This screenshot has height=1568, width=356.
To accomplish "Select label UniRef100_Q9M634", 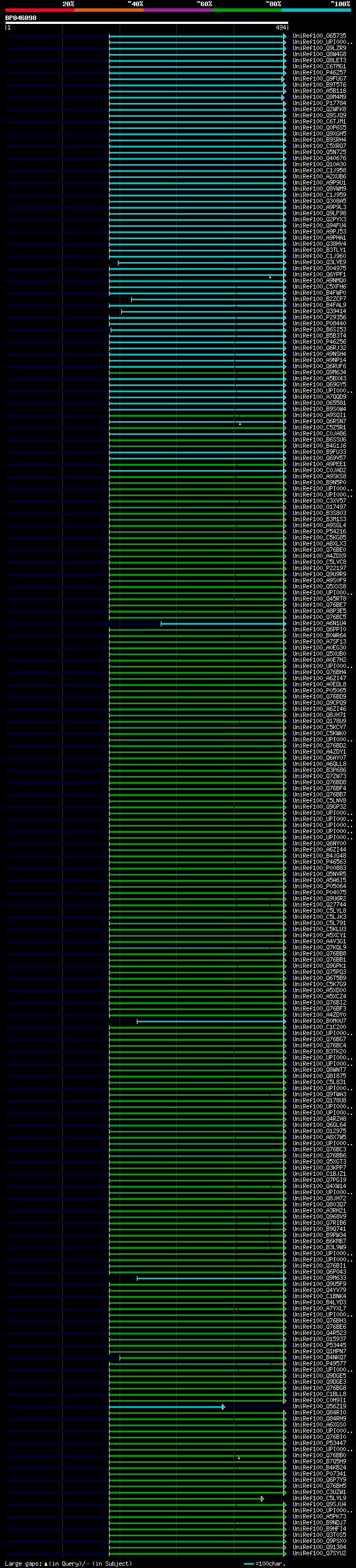I will coord(319,373).
